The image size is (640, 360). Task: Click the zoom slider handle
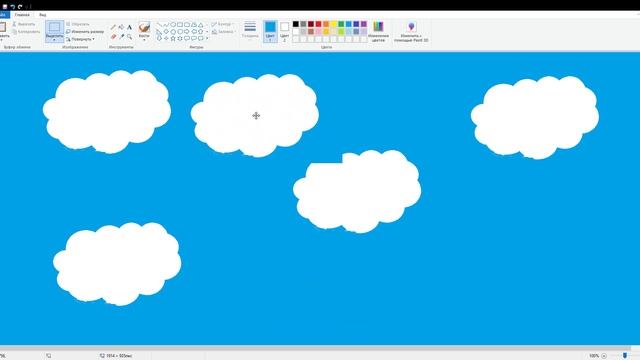point(625,356)
